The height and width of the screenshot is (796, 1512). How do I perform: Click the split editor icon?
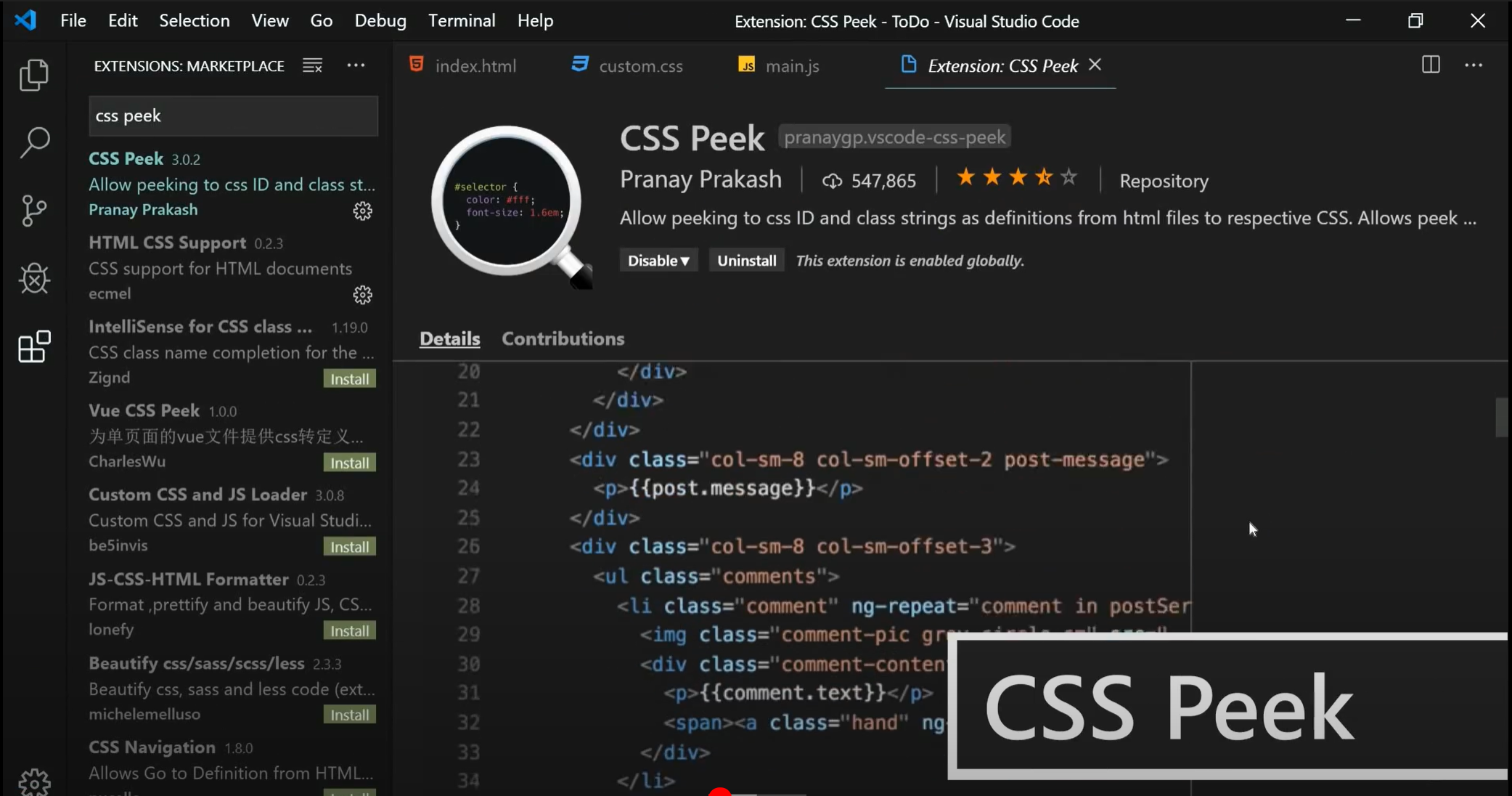pos(1430,65)
